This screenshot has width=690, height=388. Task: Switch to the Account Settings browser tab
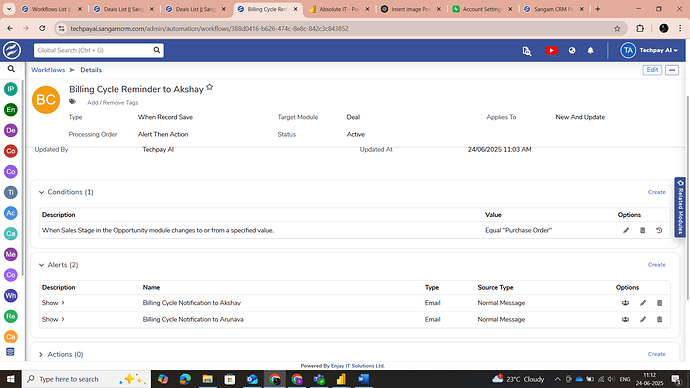pyautogui.click(x=482, y=9)
